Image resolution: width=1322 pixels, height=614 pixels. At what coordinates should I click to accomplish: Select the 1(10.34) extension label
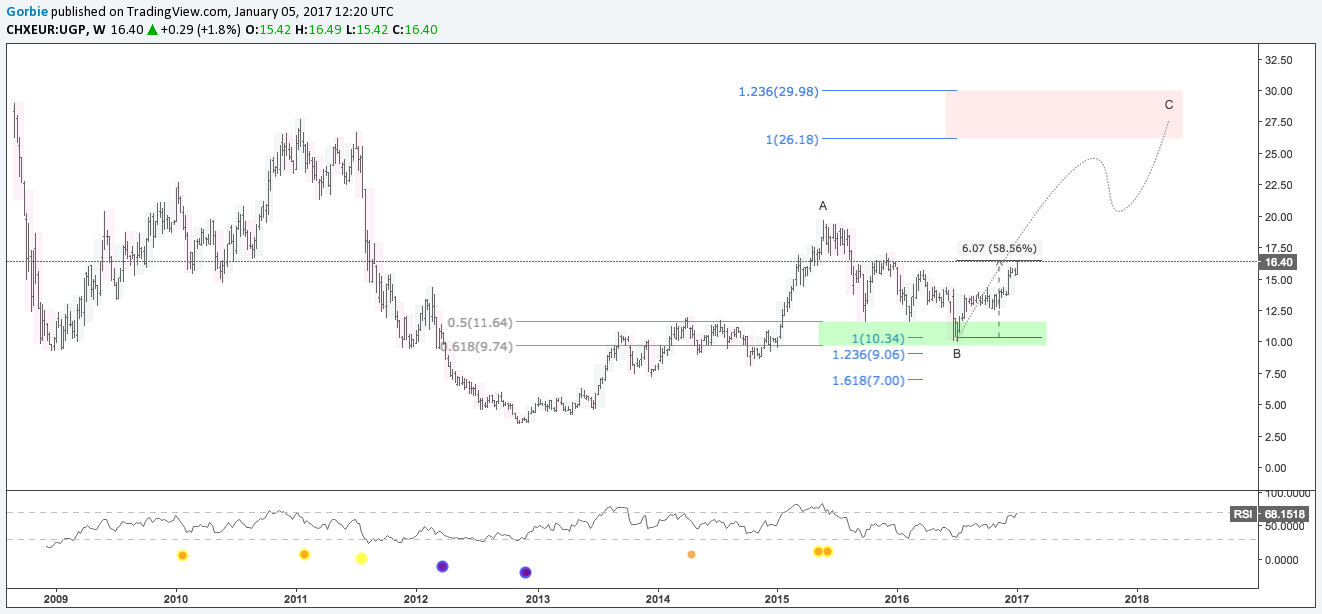point(879,339)
